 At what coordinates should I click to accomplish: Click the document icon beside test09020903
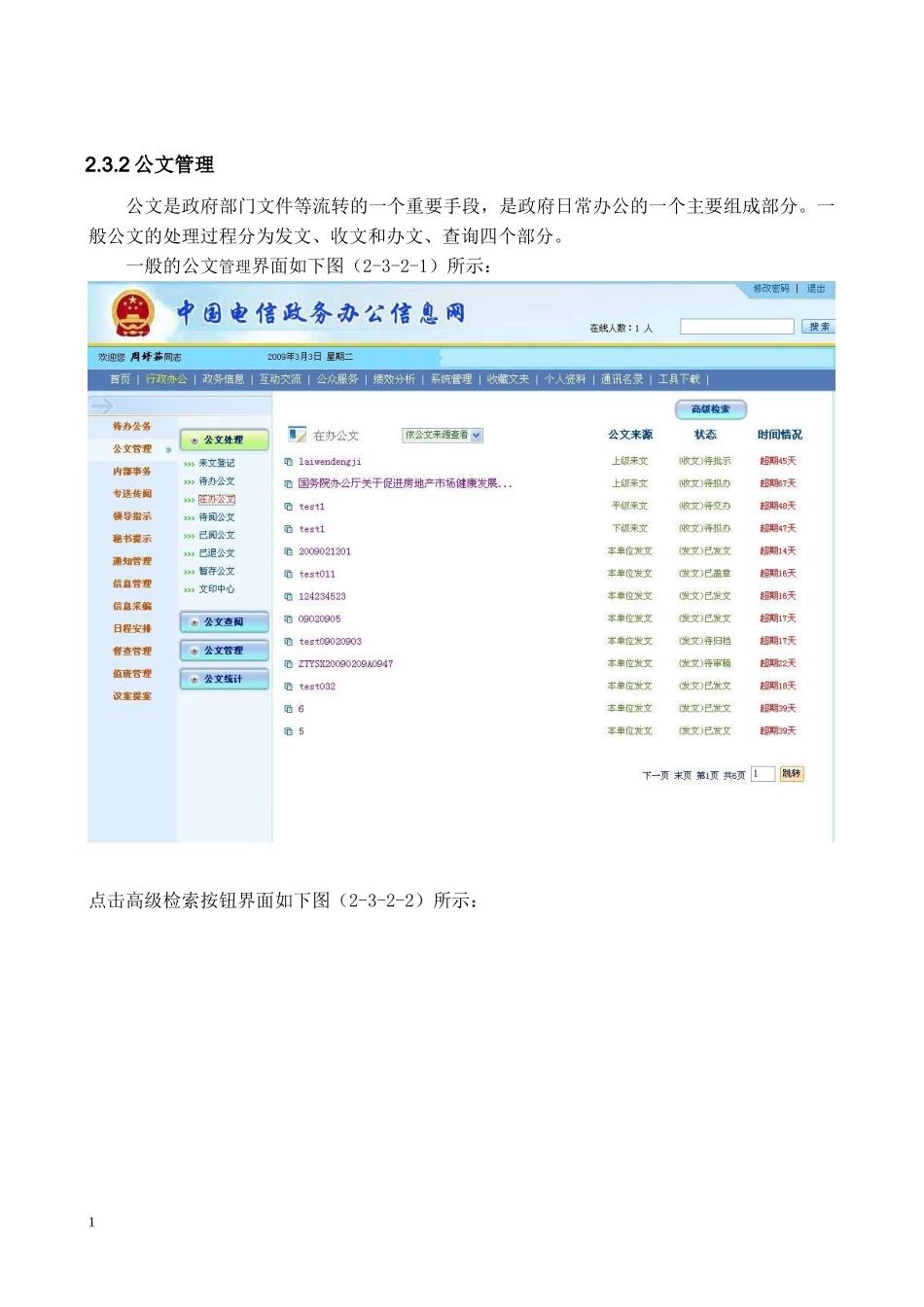pos(288,642)
